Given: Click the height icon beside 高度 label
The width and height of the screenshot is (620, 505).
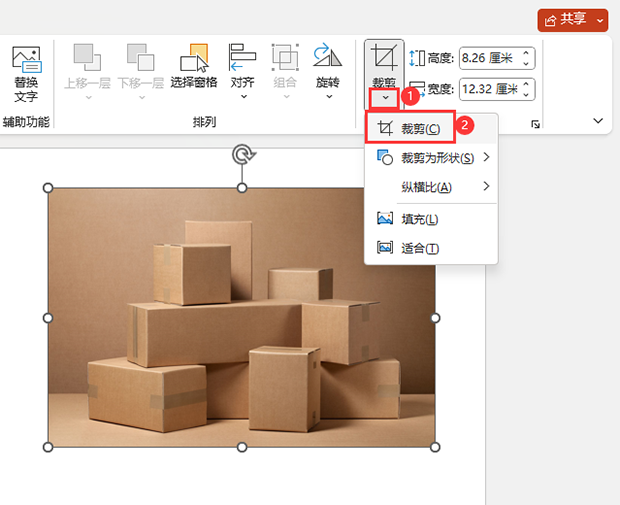Looking at the screenshot, I should (x=417, y=58).
